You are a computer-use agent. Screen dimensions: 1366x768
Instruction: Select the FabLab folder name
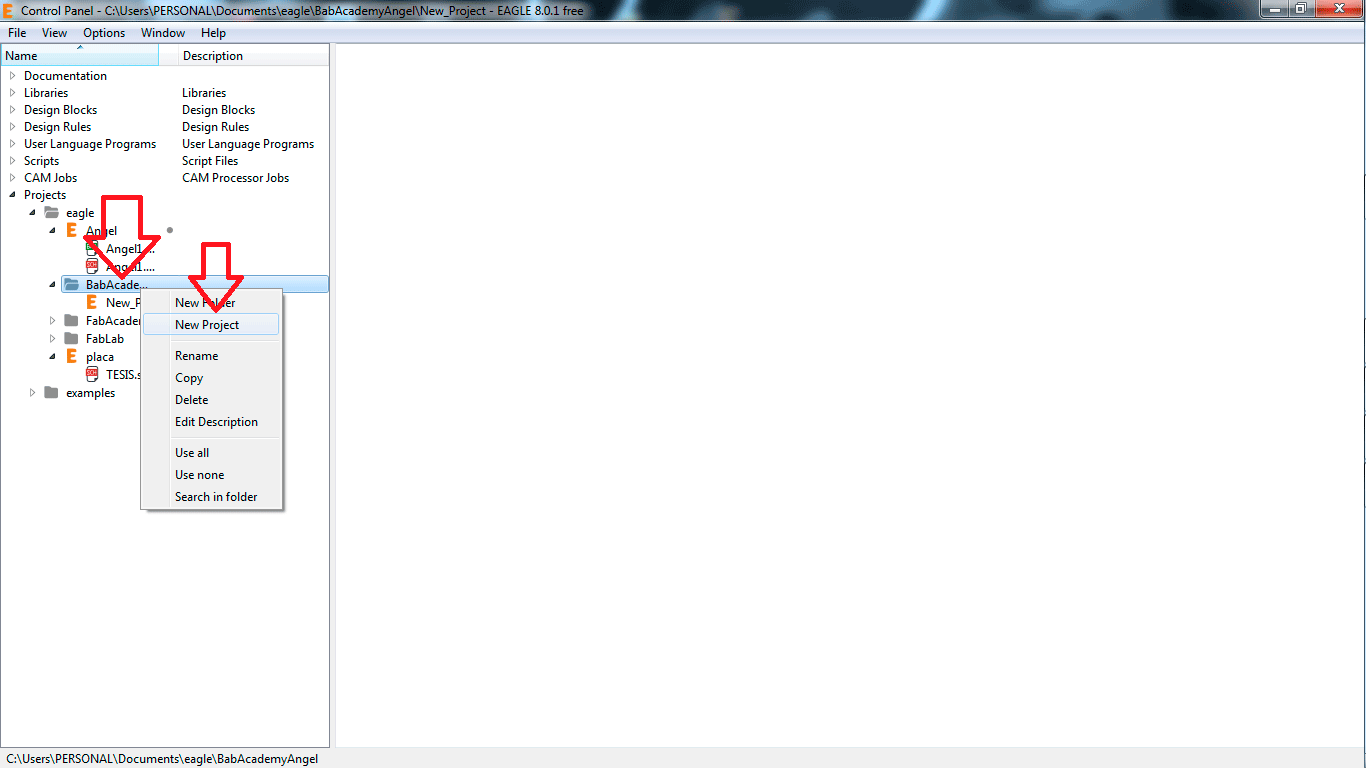point(105,339)
